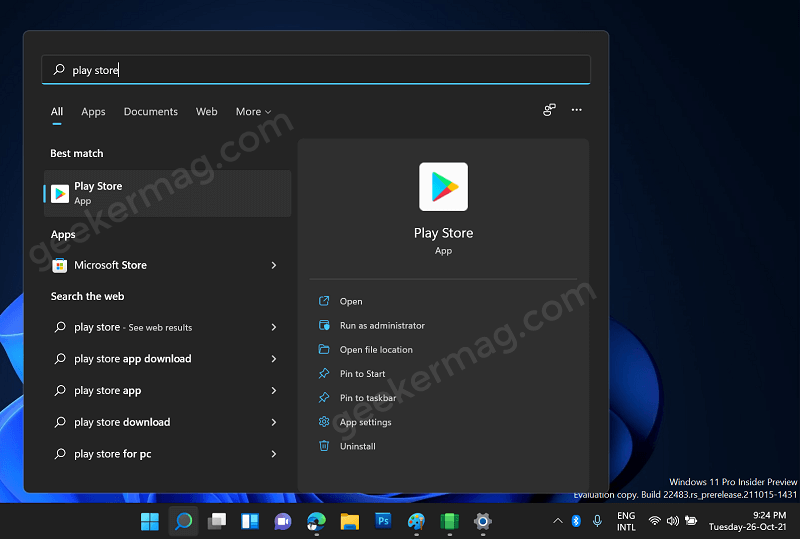The height and width of the screenshot is (539, 800).
Task: Select play store - See web results
Action: 167,327
